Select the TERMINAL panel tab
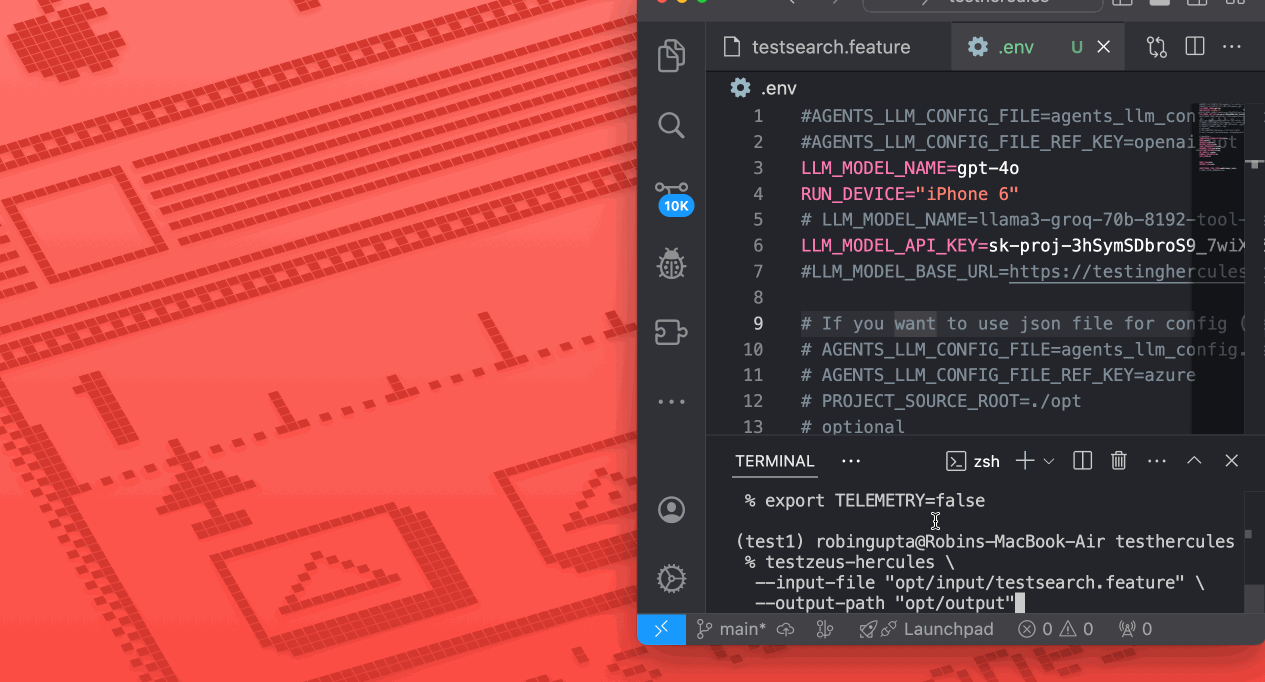Viewport: 1265px width, 682px height. pyautogui.click(x=775, y=461)
